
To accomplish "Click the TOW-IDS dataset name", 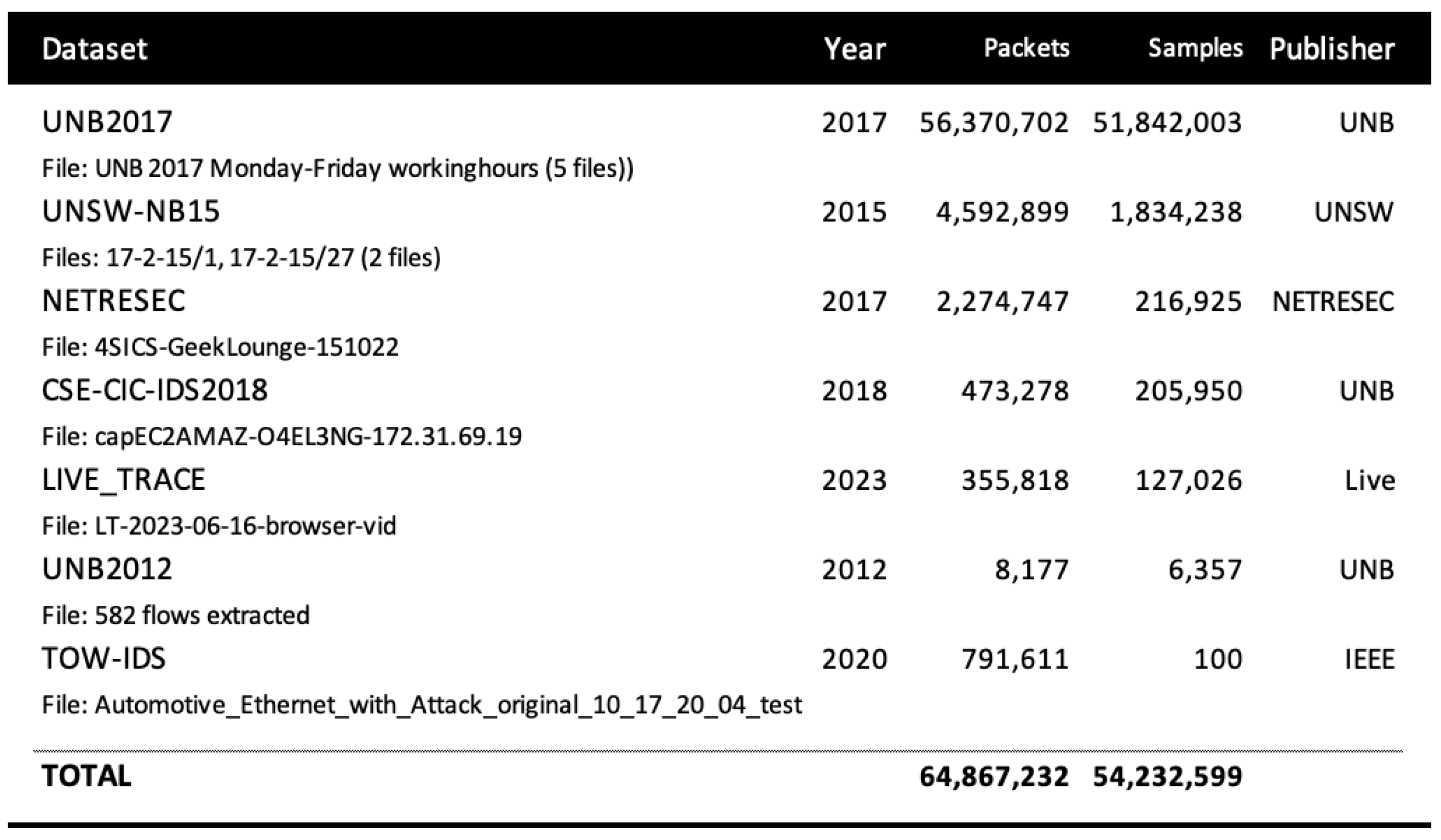I will (x=104, y=658).
